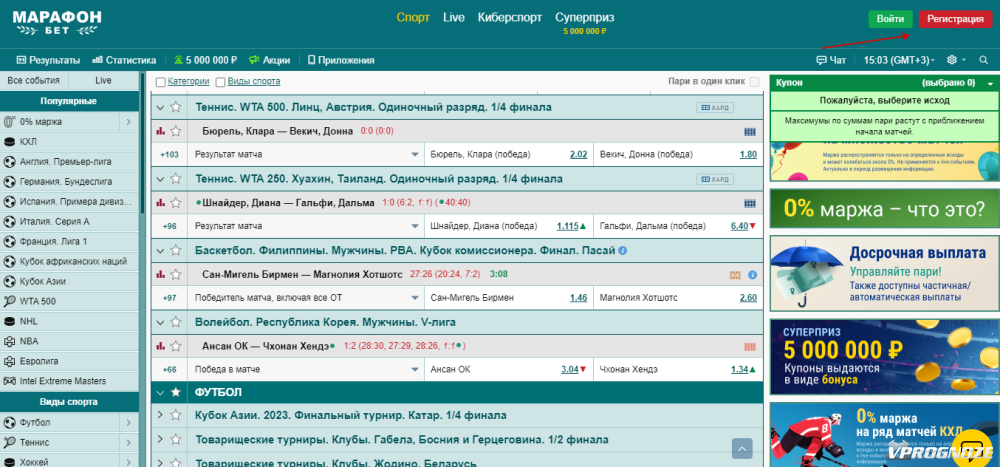This screenshot has width=1000, height=467.
Task: Star the Теннис WTA 500 Линц league
Action: (x=176, y=107)
